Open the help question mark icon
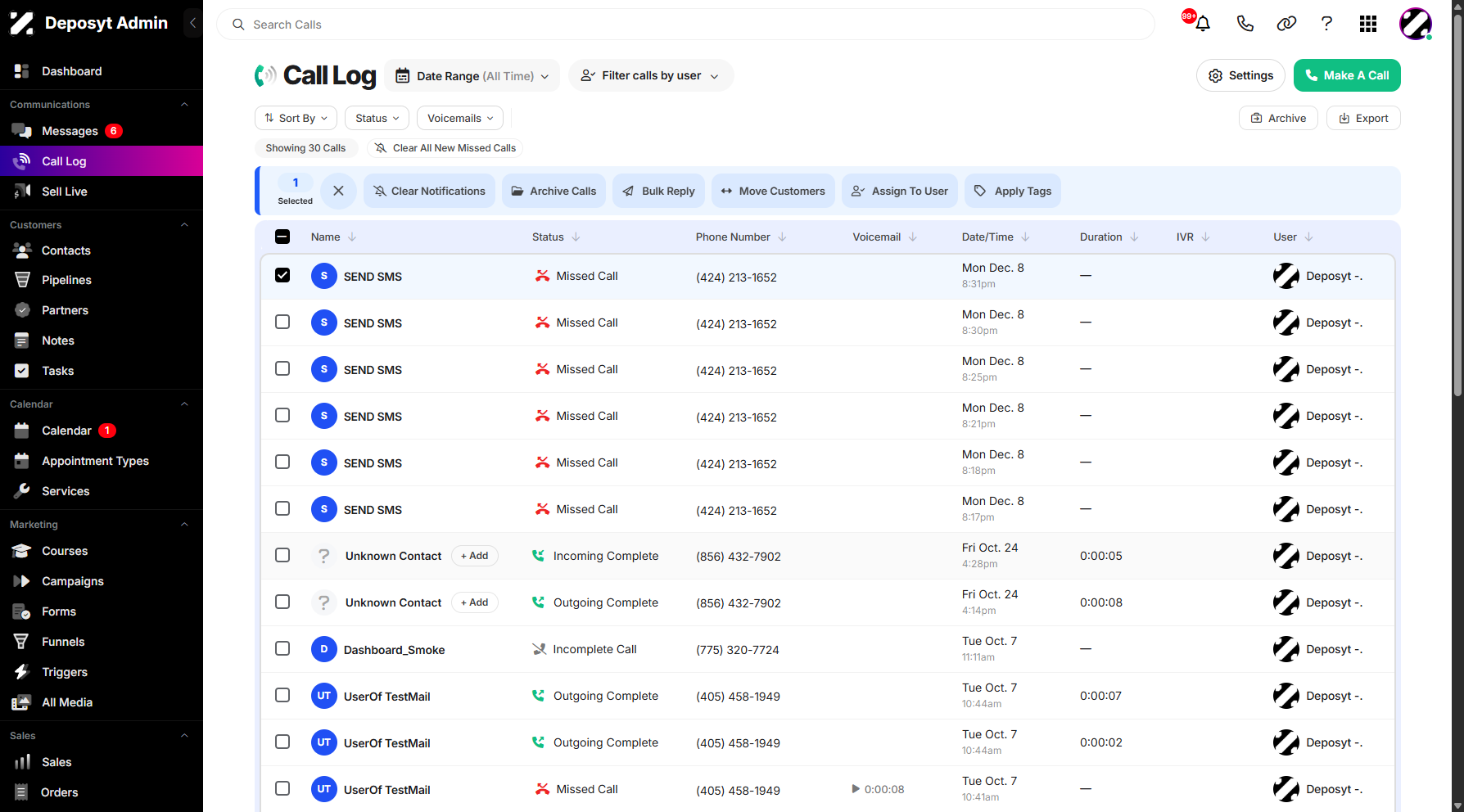This screenshot has height=812, width=1464. tap(1326, 24)
